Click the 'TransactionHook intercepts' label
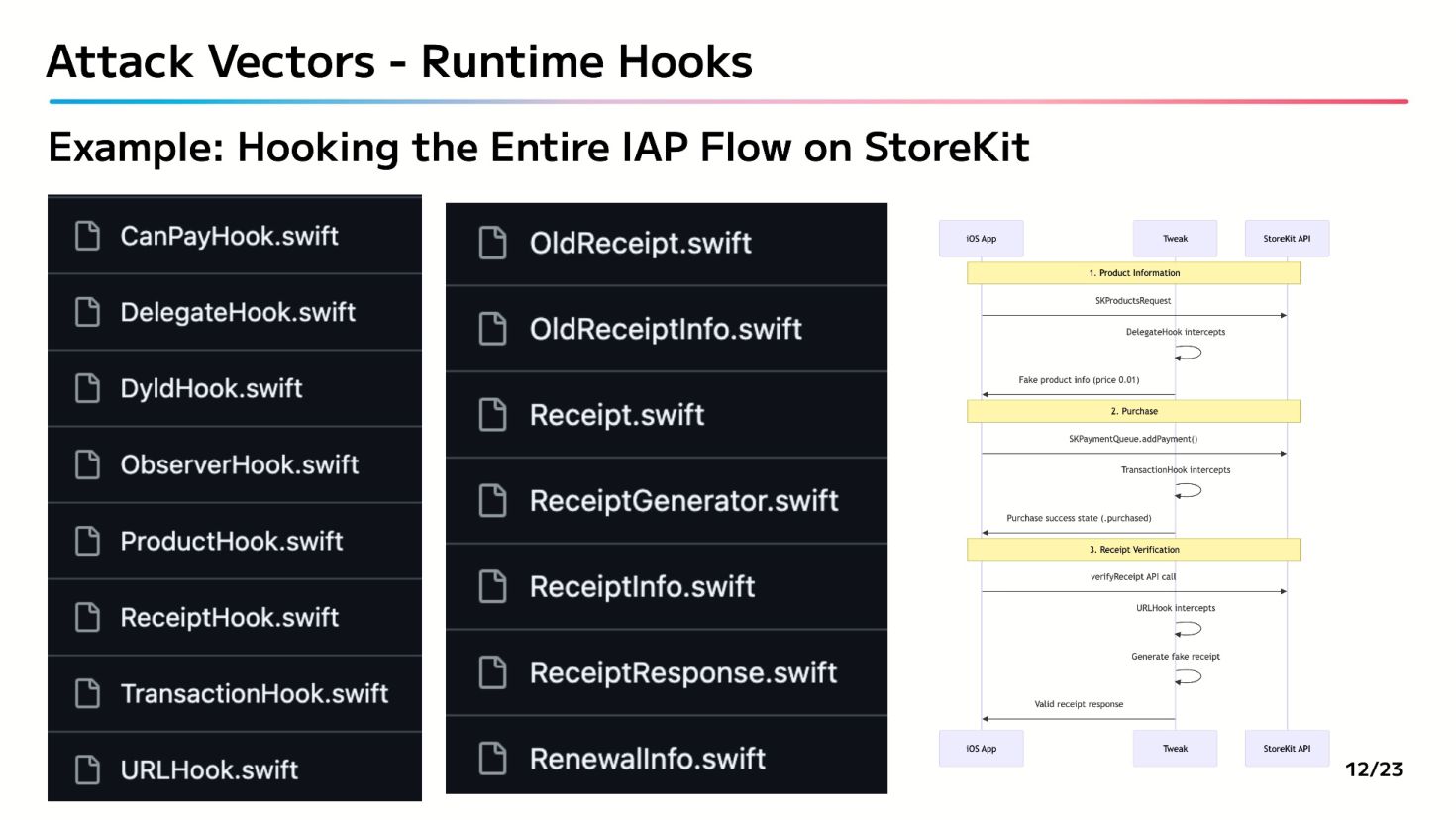Image resolution: width=1456 pixels, height=820 pixels. click(x=1176, y=470)
